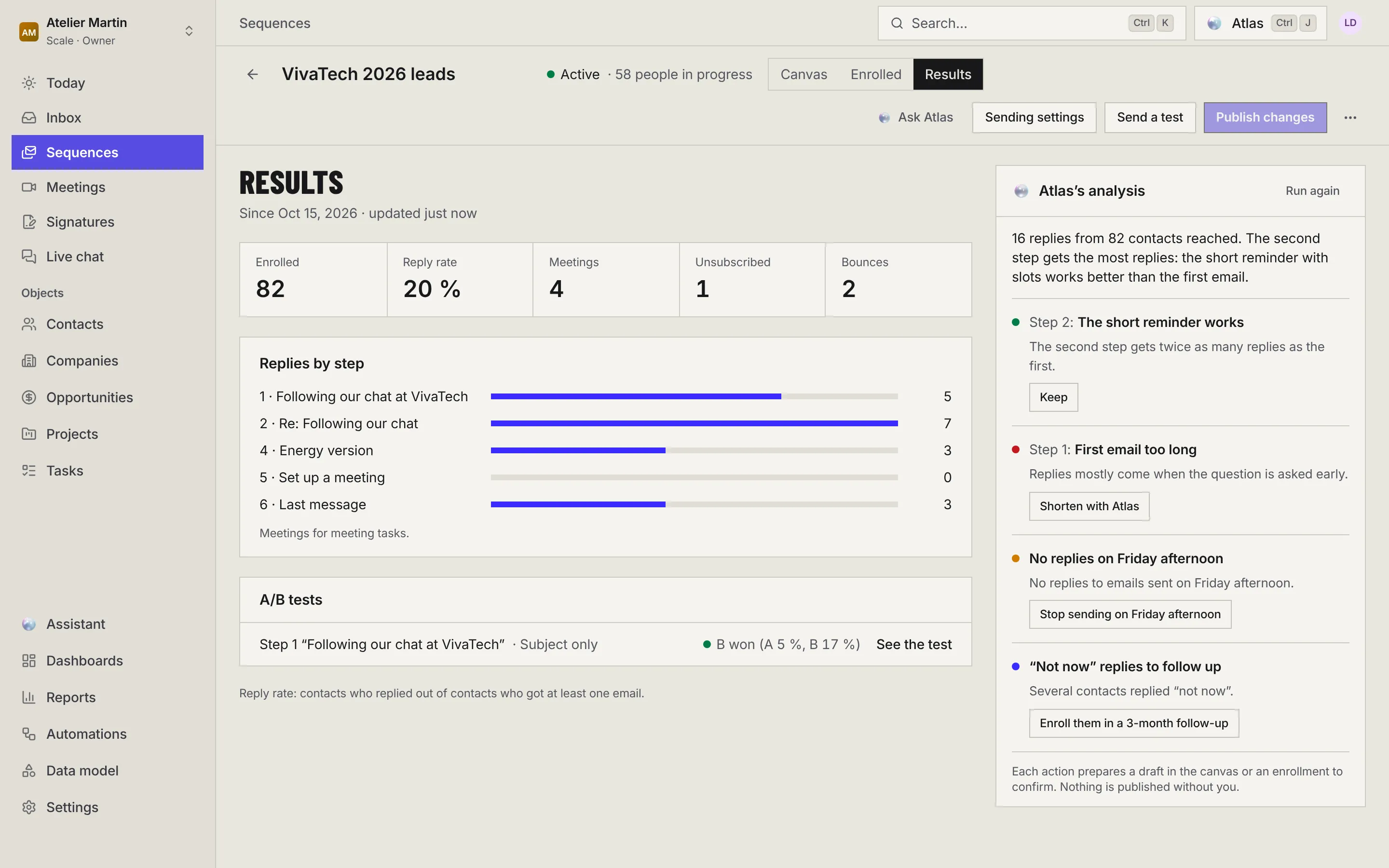This screenshot has height=868, width=1389.
Task: Switch to the Enrolled tab
Action: pos(876,75)
